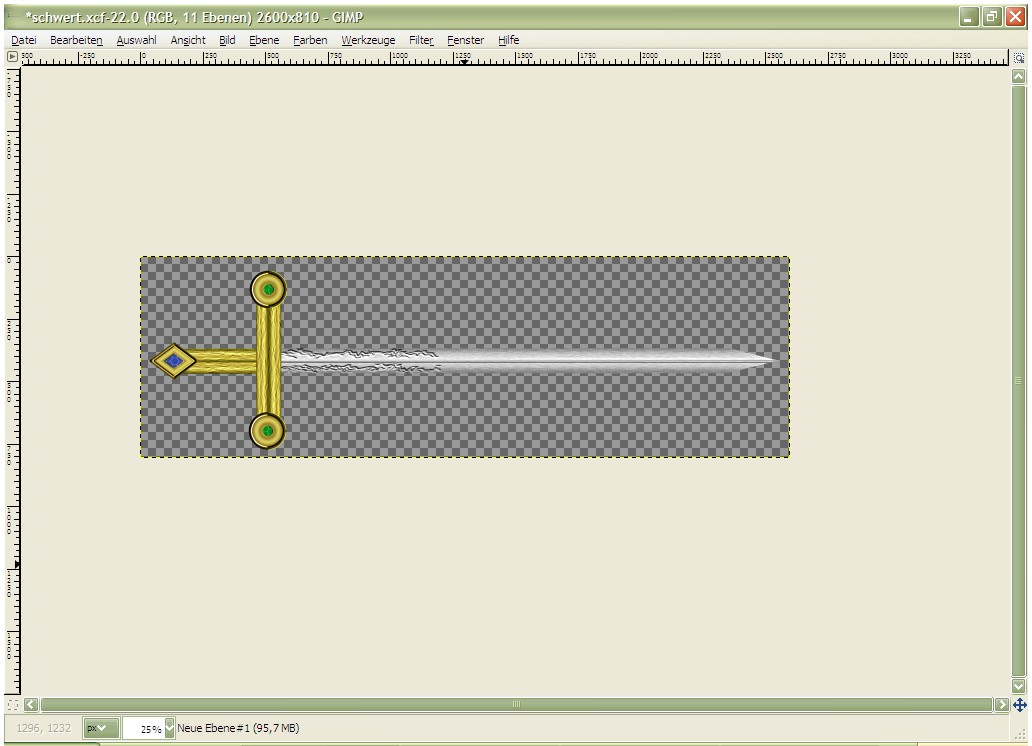Expand the zoom level dropdown arrow
Screen dimensions: 1032x746
pos(170,728)
